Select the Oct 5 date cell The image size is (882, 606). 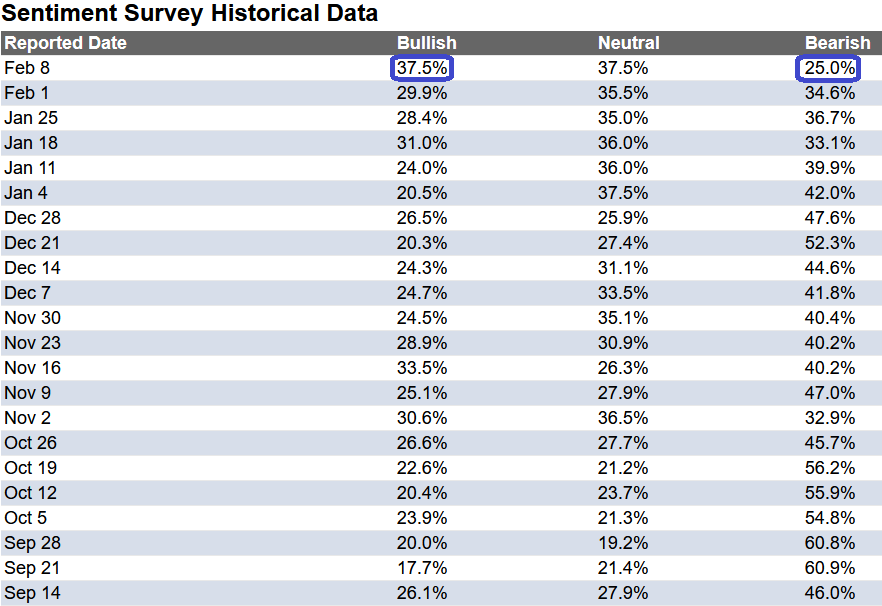[x=26, y=518]
